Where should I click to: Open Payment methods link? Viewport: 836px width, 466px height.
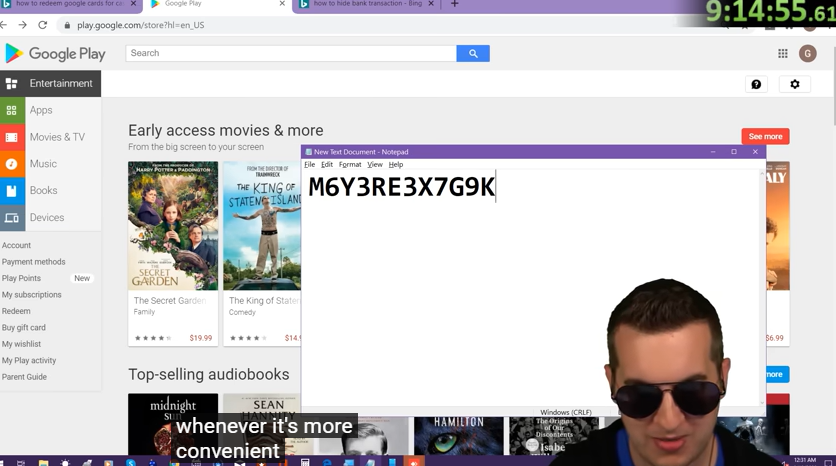point(33,262)
